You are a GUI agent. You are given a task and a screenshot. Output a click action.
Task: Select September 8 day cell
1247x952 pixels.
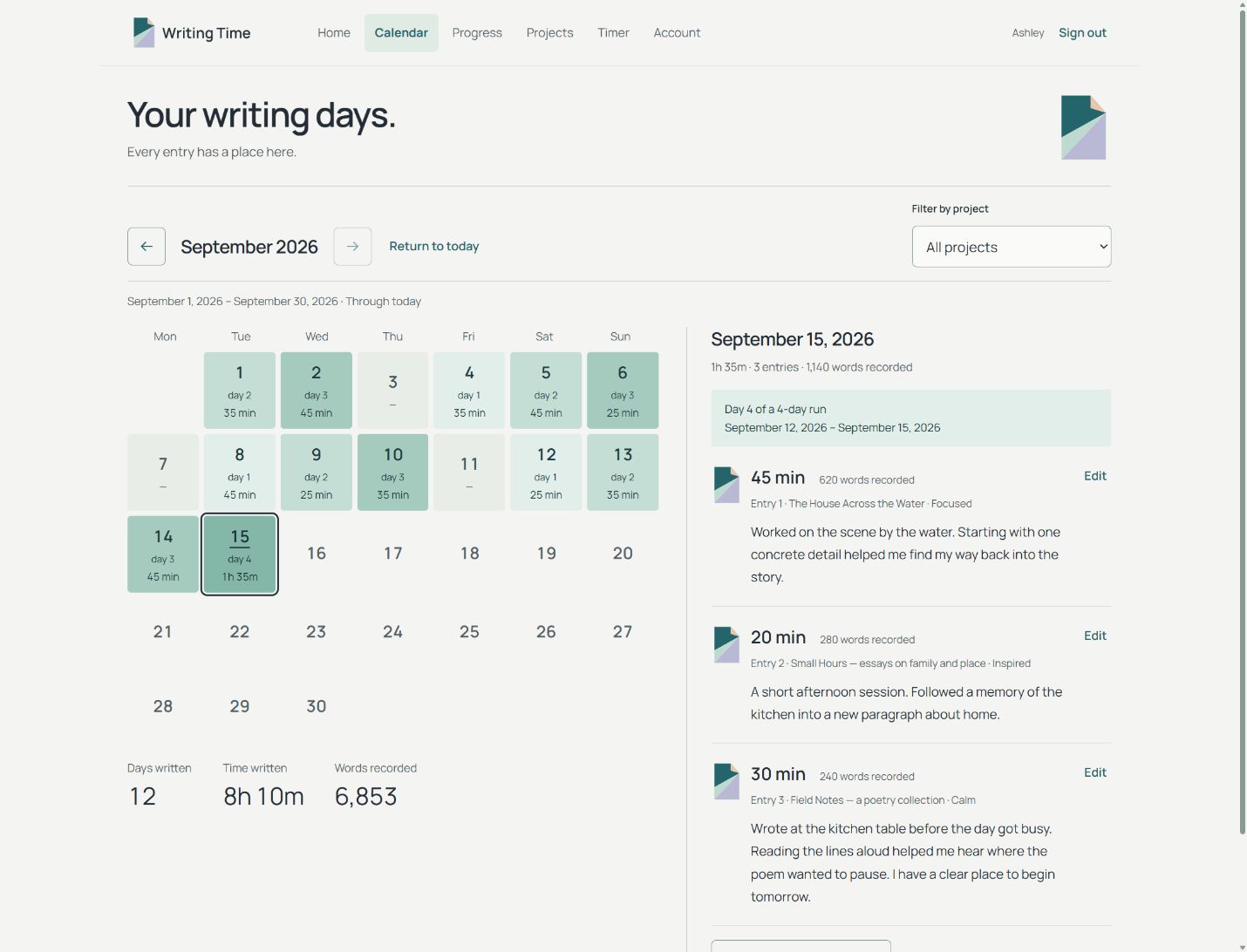(240, 473)
